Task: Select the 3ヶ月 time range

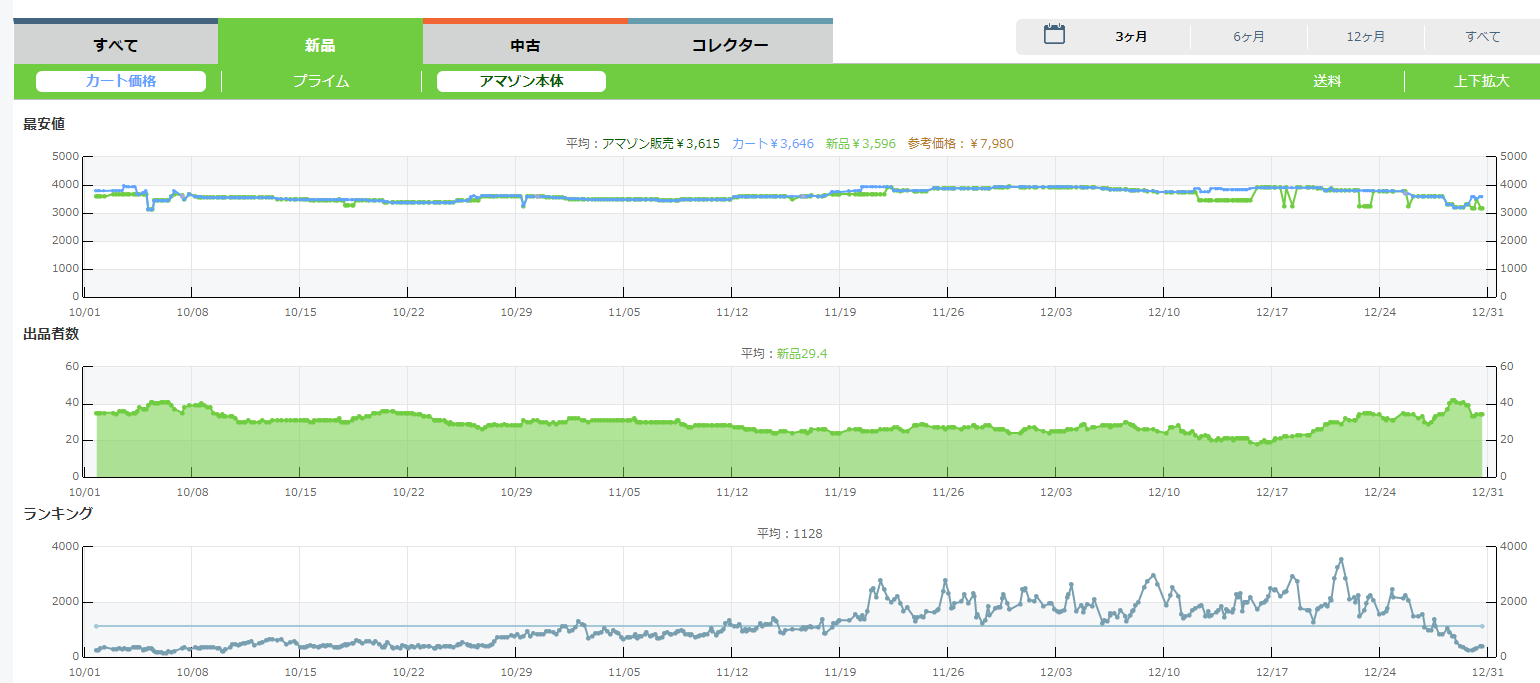Action: click(x=1131, y=37)
